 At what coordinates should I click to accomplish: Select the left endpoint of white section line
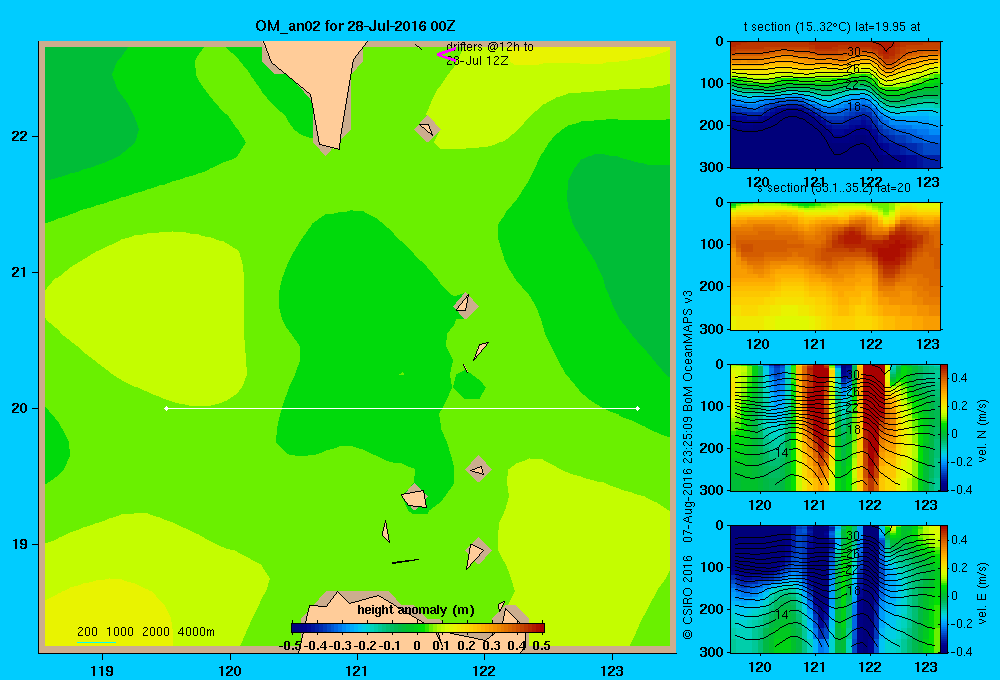[166, 408]
